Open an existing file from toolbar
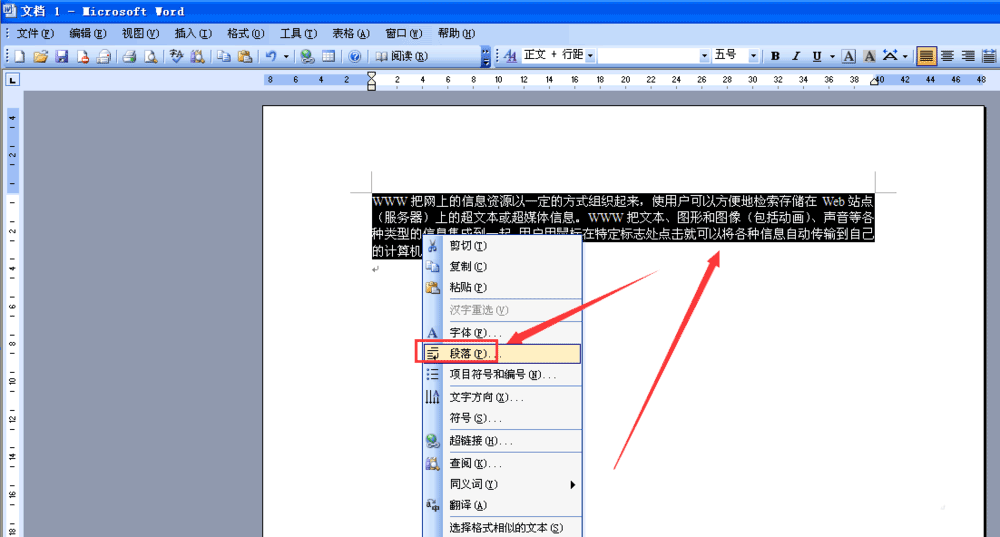 tap(41, 56)
